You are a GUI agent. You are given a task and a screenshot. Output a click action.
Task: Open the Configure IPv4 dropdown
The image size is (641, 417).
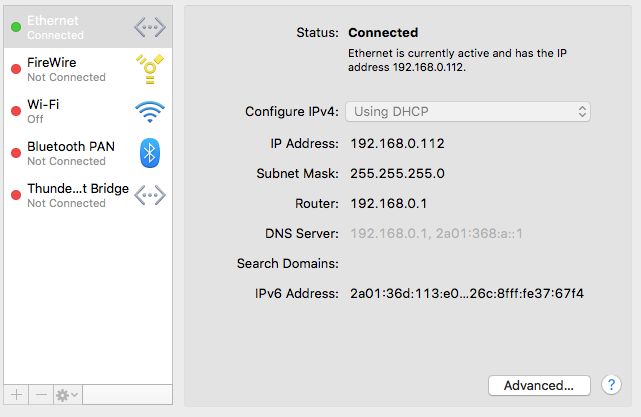pyautogui.click(x=468, y=112)
